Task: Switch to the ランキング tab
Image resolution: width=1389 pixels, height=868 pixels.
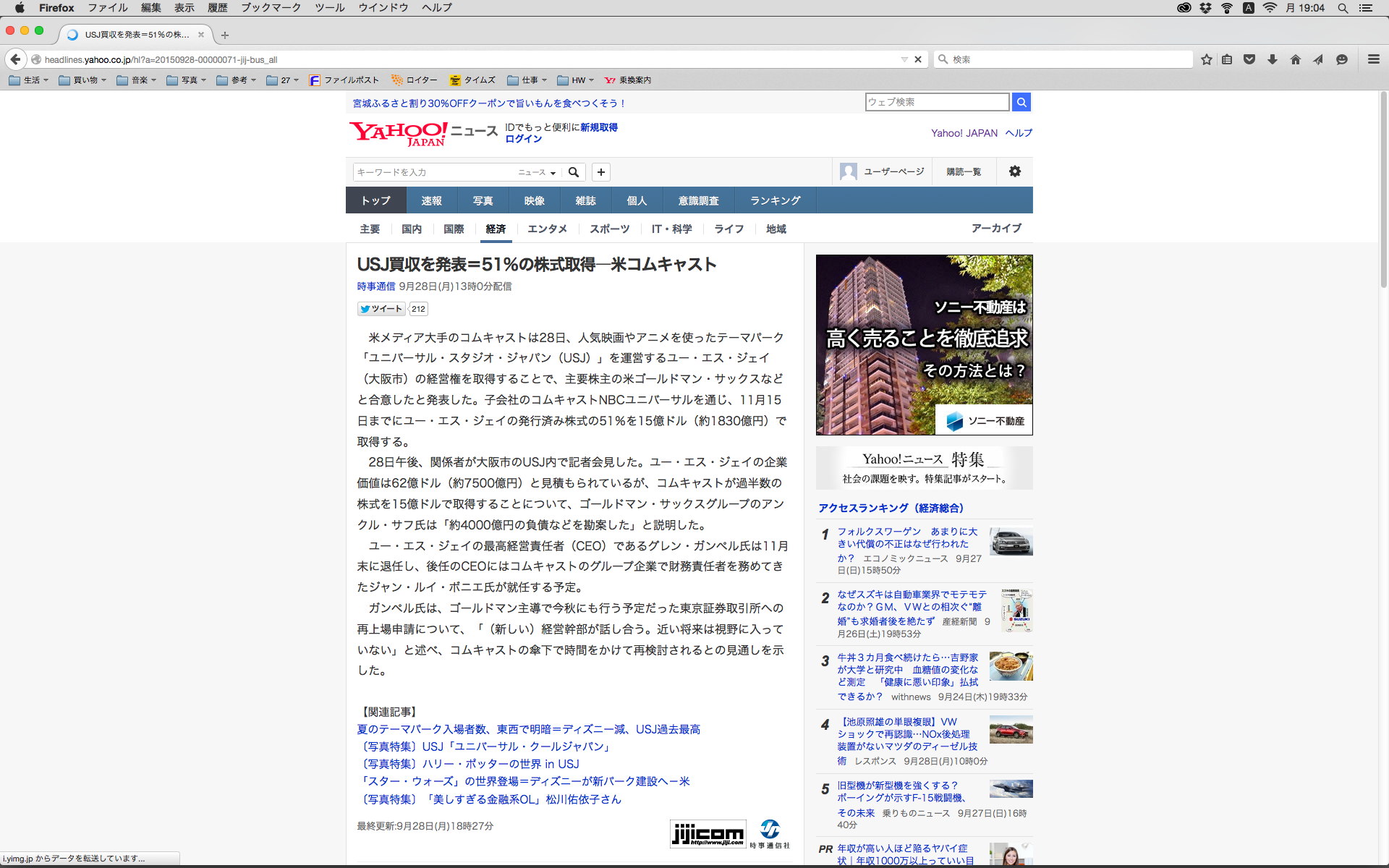Action: point(775,200)
